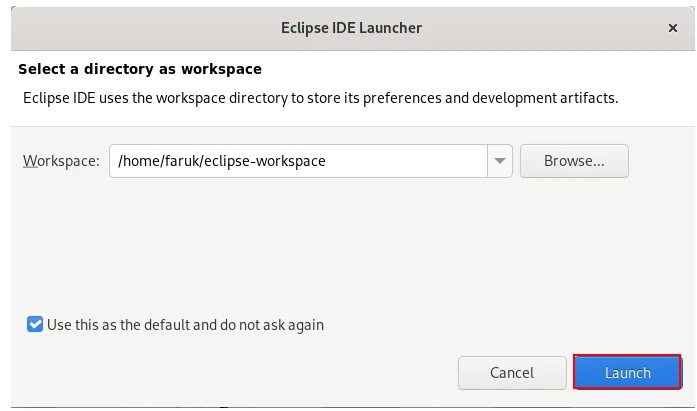697x411 pixels.
Task: Click the 'Workspace:' field label
Action: (x=61, y=161)
